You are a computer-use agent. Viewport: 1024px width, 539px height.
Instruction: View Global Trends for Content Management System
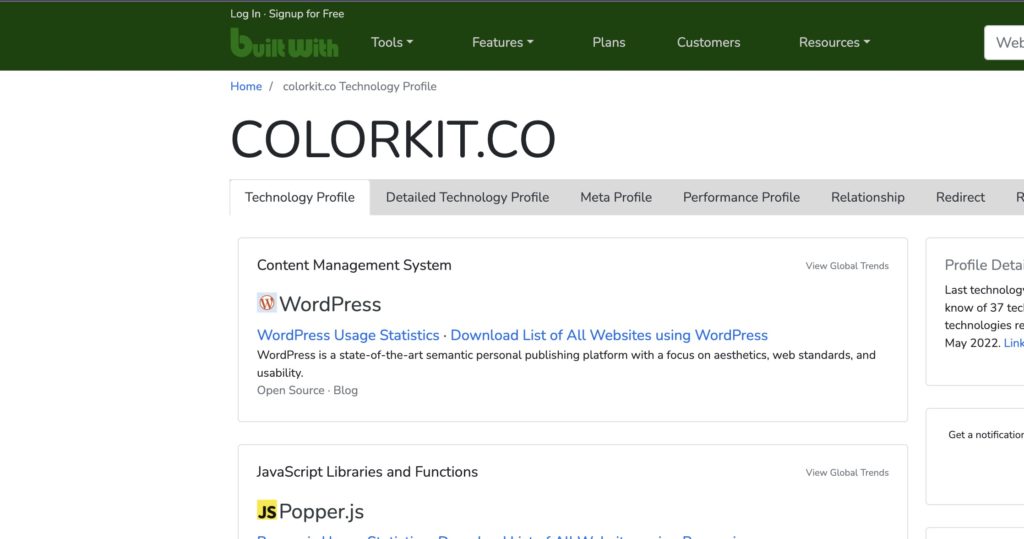847,266
